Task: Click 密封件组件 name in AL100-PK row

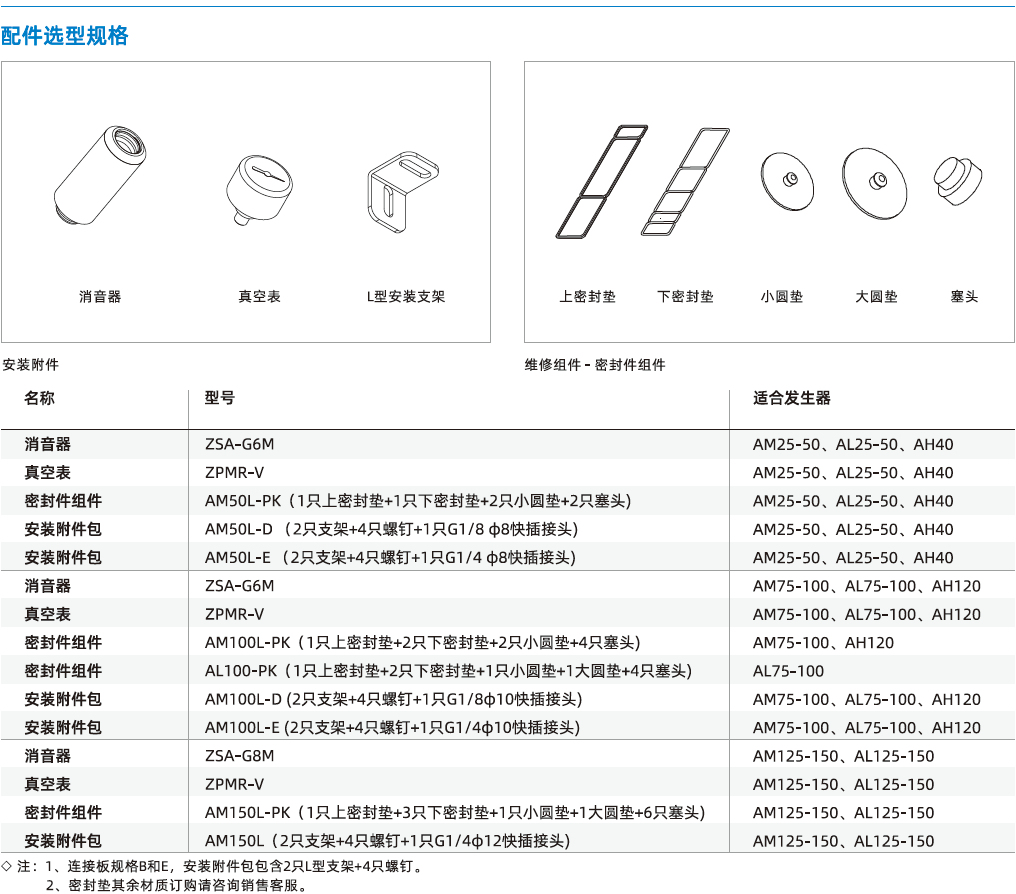Action: pos(63,671)
